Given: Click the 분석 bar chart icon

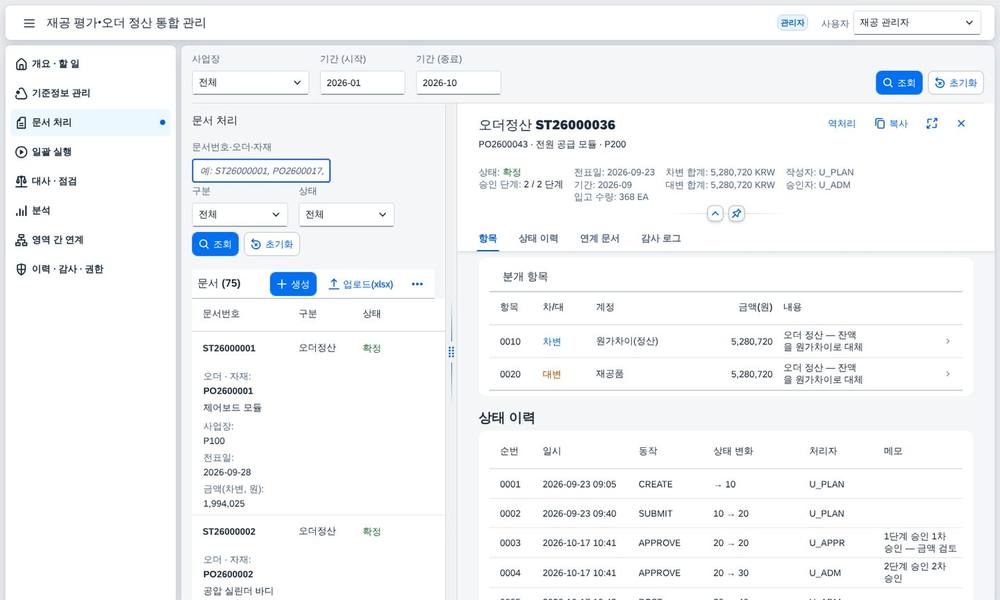Looking at the screenshot, I should tap(21, 210).
